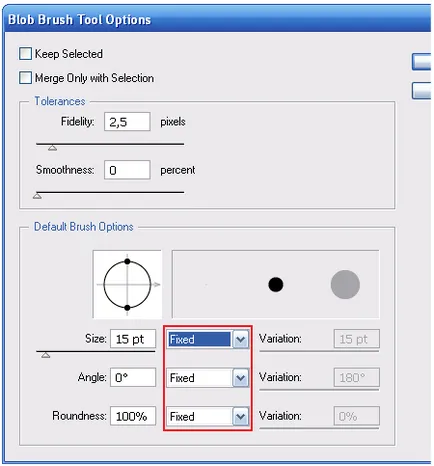Open the Angle Fixed dropdown
Viewport: 434px width, 466px height.
[x=208, y=378]
